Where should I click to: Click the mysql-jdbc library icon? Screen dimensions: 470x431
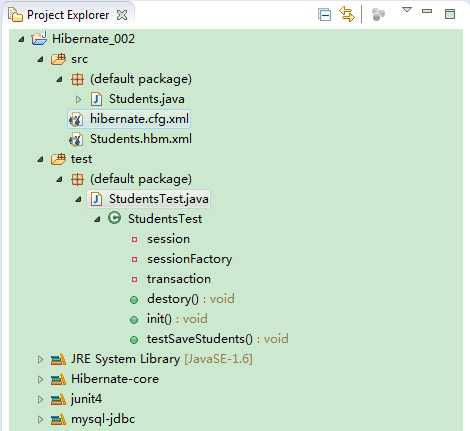pyautogui.click(x=58, y=419)
